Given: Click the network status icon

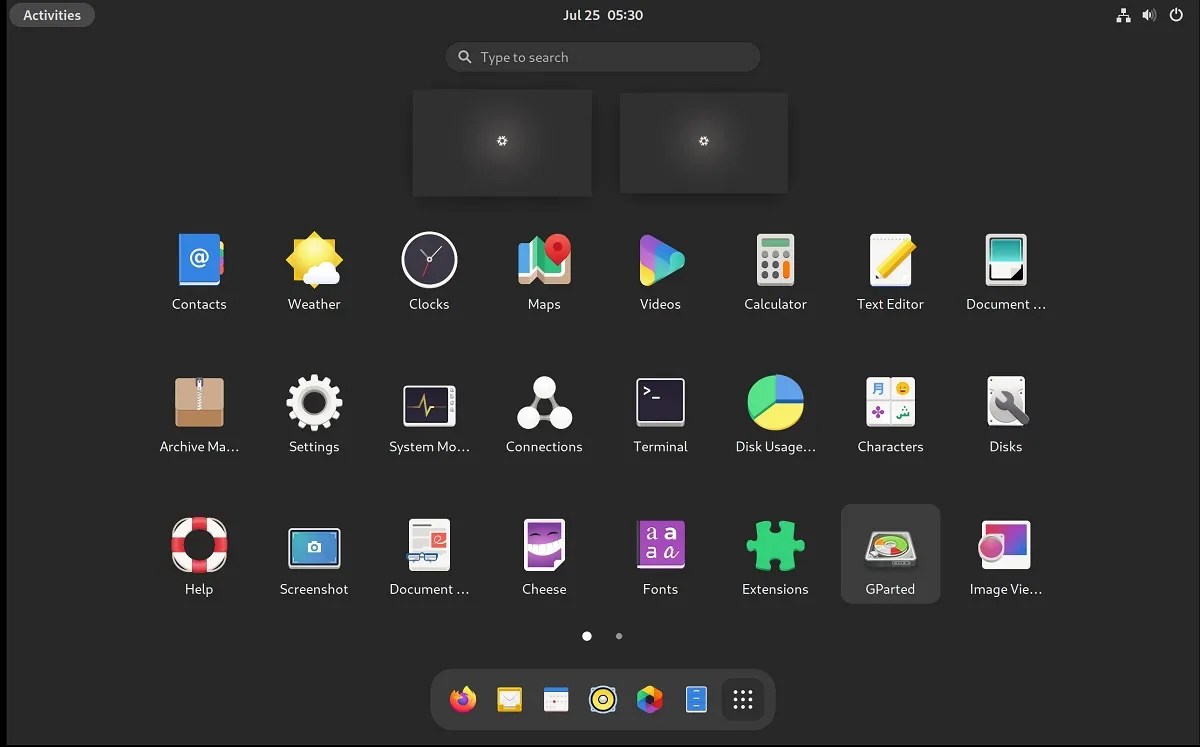Looking at the screenshot, I should [1123, 15].
